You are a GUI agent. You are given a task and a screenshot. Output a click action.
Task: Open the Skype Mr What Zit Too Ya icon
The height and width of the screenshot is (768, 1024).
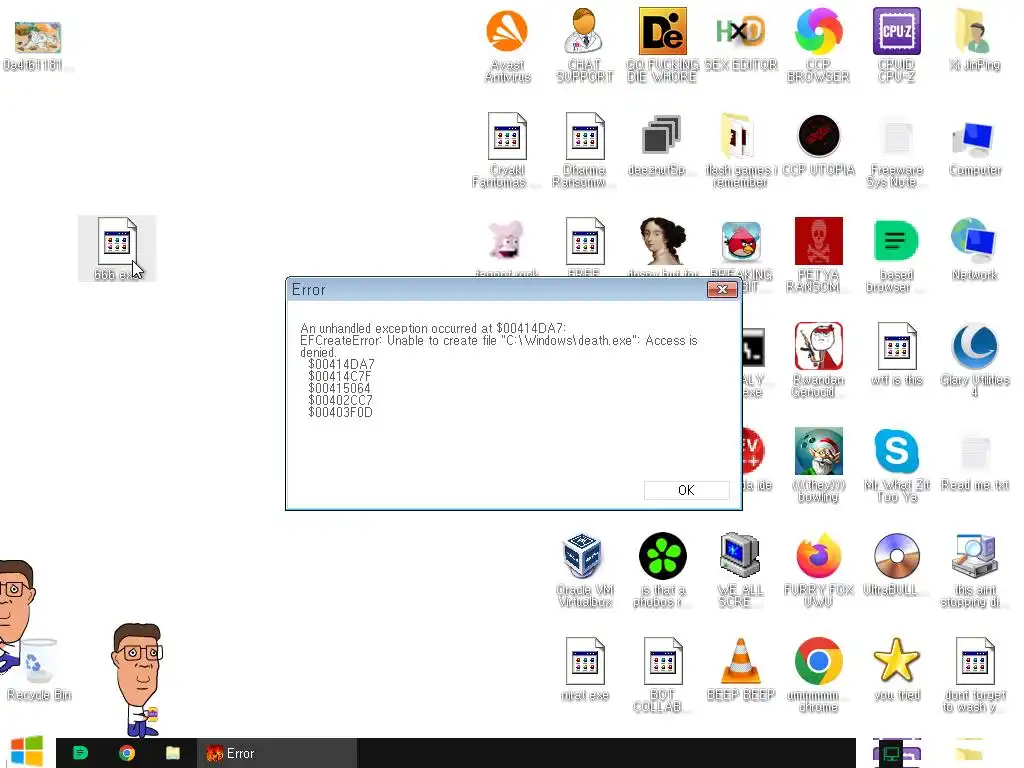pyautogui.click(x=897, y=466)
